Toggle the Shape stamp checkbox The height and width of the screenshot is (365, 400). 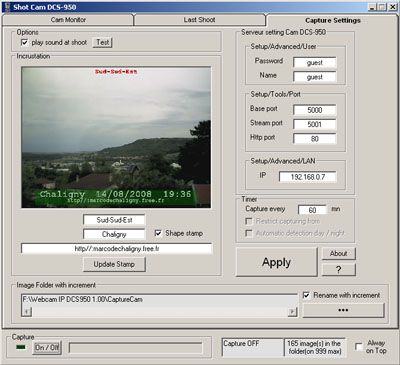tap(158, 233)
